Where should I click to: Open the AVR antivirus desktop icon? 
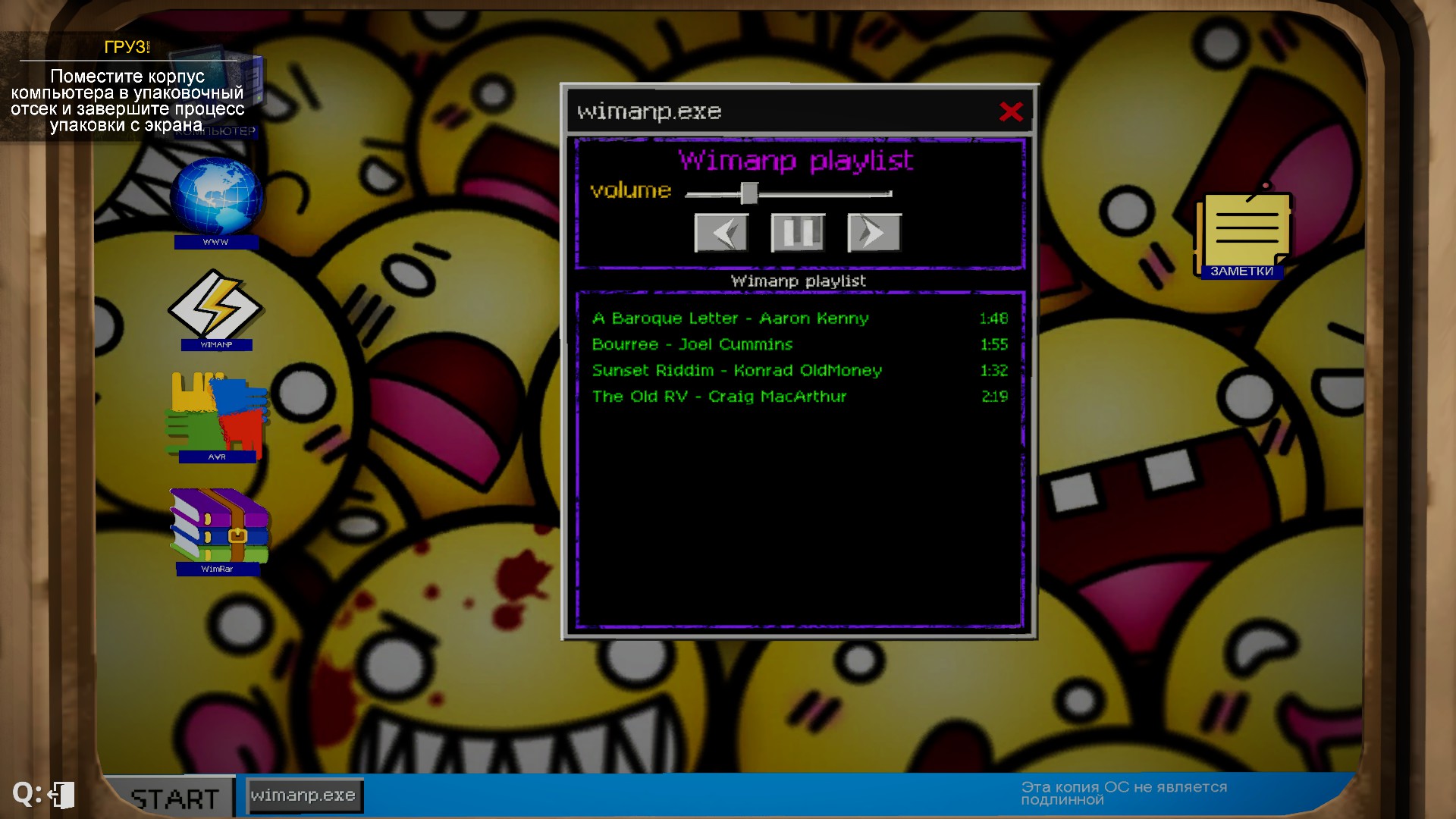click(217, 417)
